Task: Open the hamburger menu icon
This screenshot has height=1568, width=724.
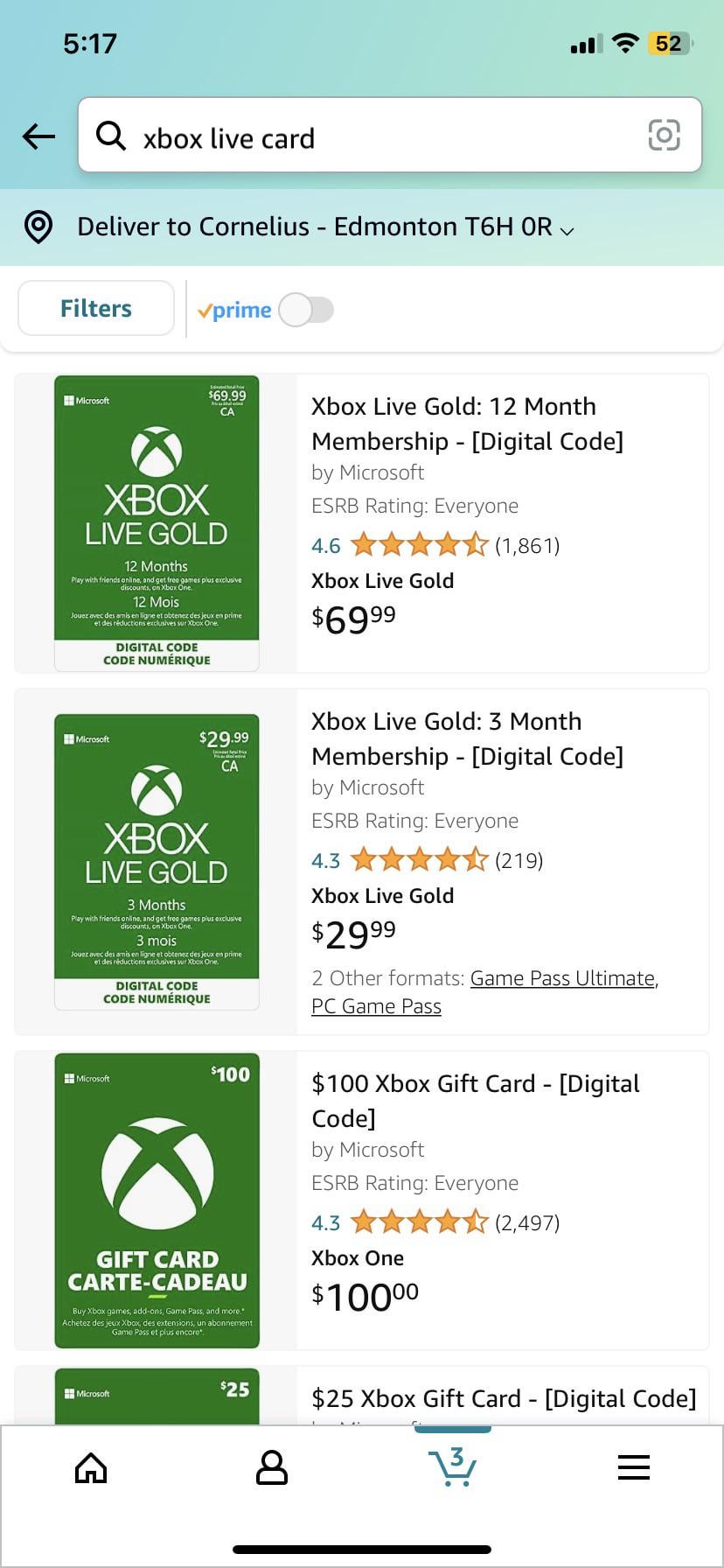Action: click(633, 1467)
